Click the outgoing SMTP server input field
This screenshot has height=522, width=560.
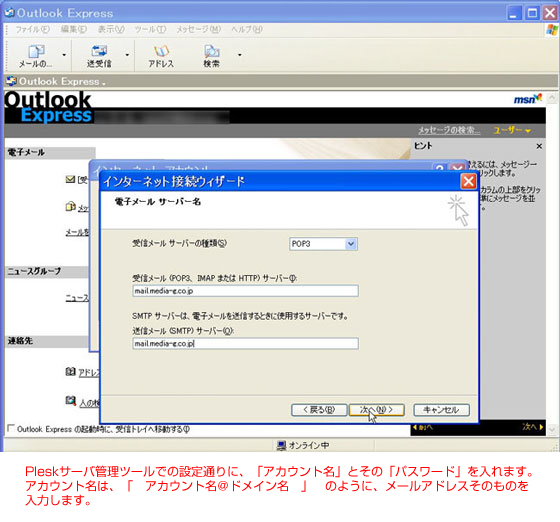(x=245, y=343)
